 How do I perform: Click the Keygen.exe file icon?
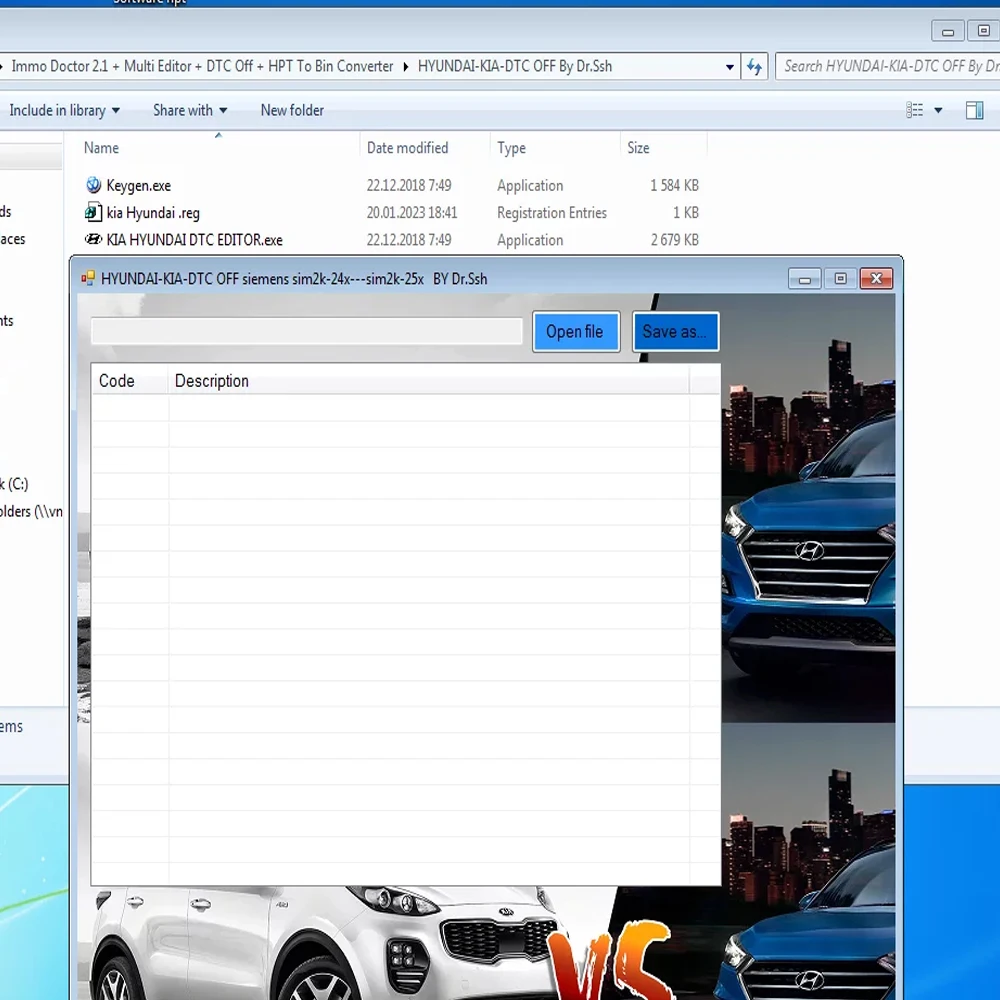point(94,185)
